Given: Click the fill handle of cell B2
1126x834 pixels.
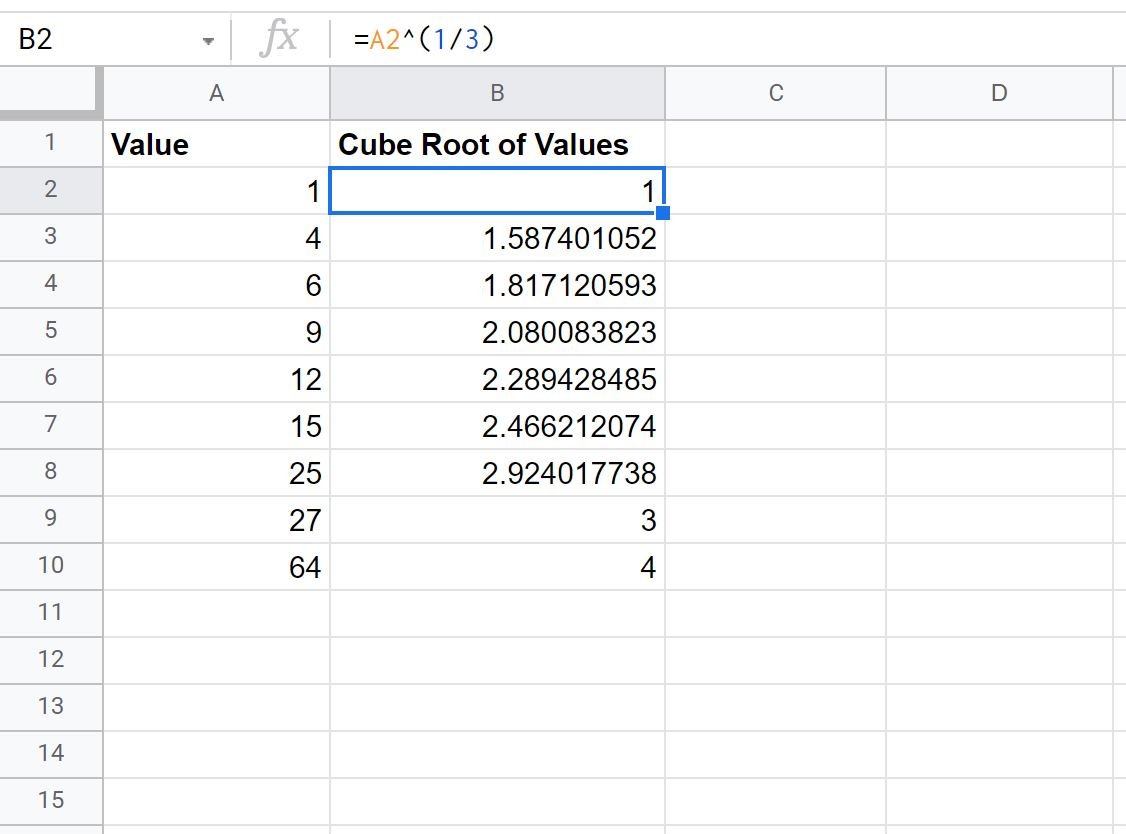Looking at the screenshot, I should tap(663, 213).
